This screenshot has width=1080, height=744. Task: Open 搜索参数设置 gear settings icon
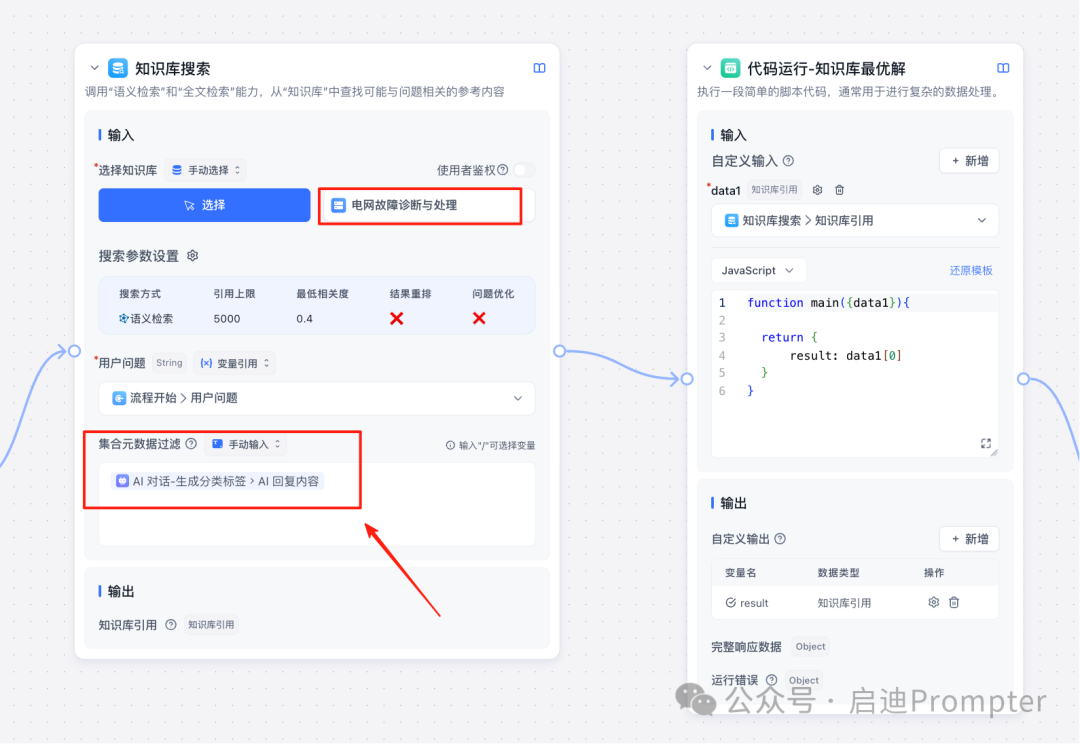[x=193, y=256]
